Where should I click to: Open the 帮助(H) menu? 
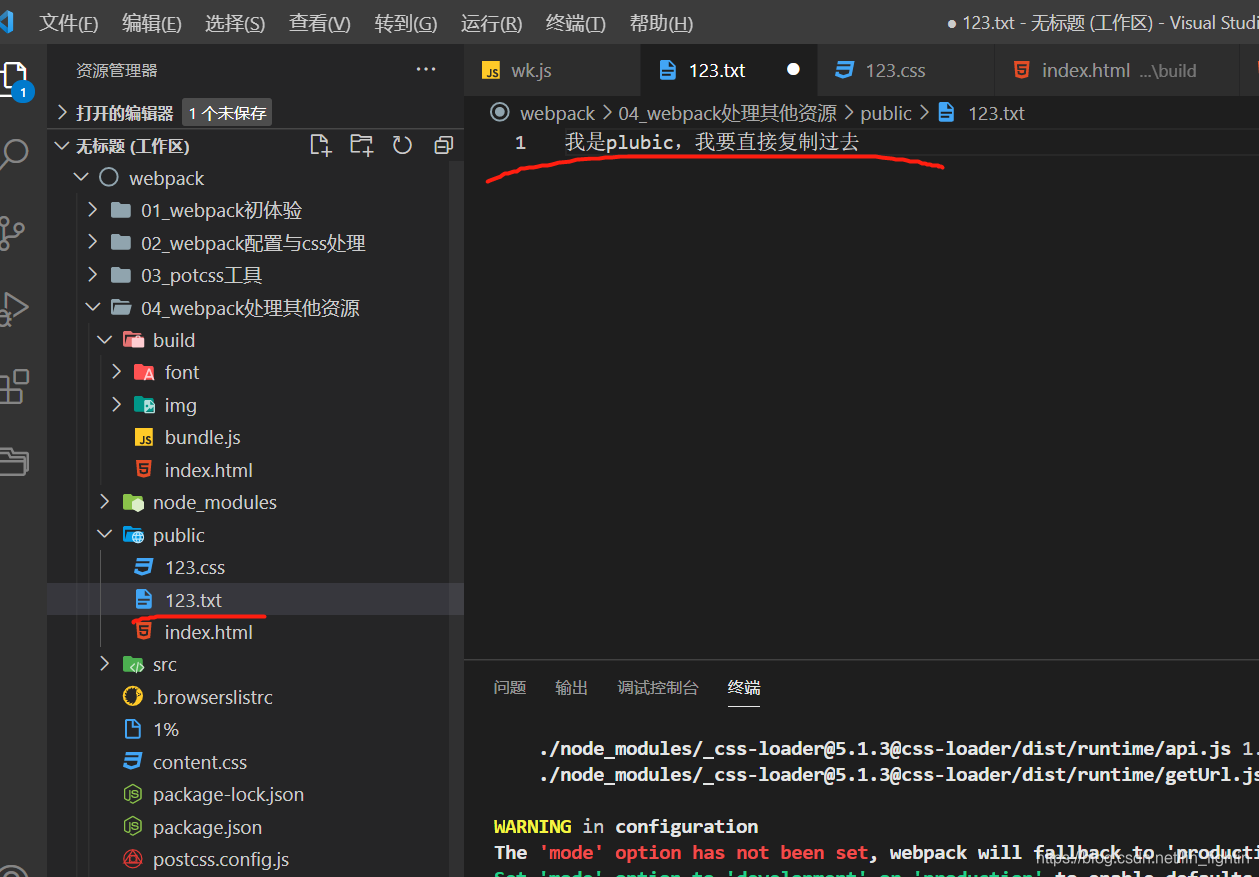point(661,23)
